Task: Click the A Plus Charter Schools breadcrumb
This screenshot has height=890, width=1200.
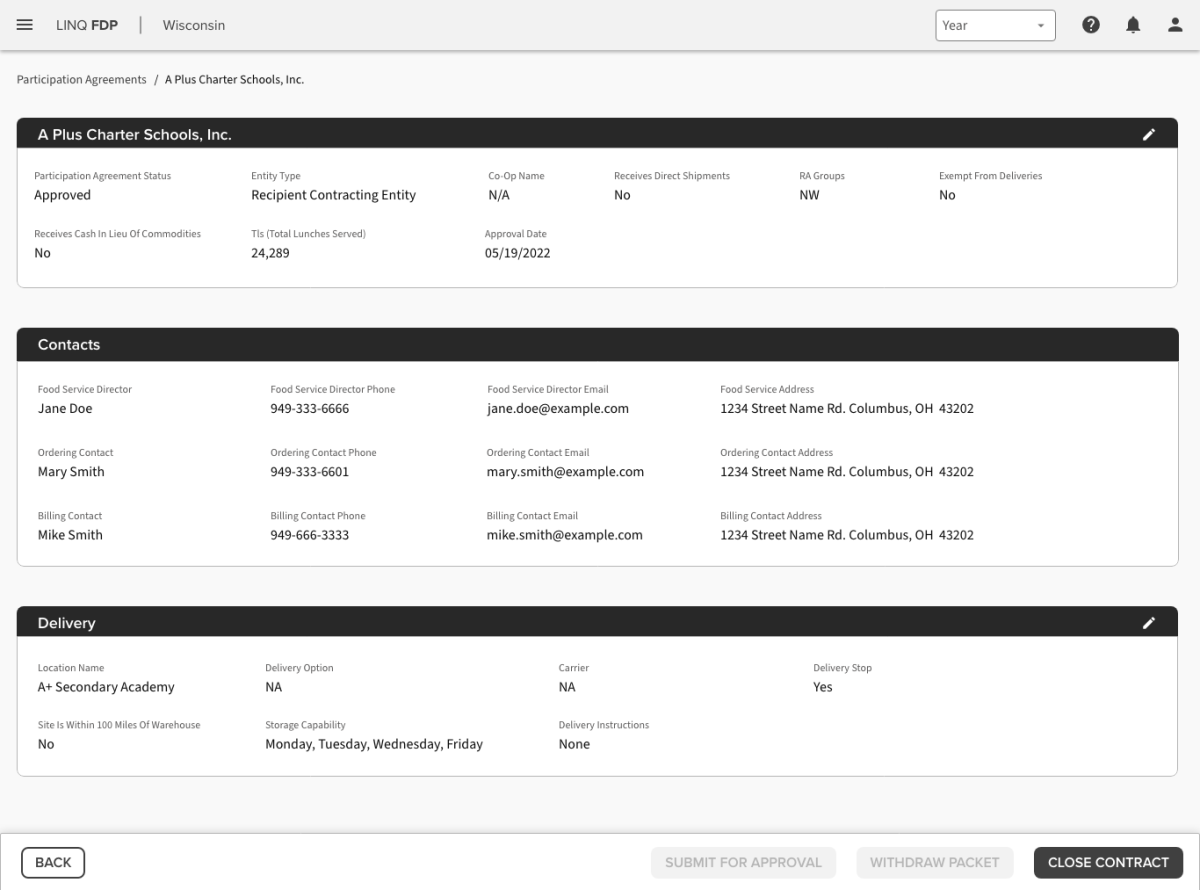Action: click(234, 79)
